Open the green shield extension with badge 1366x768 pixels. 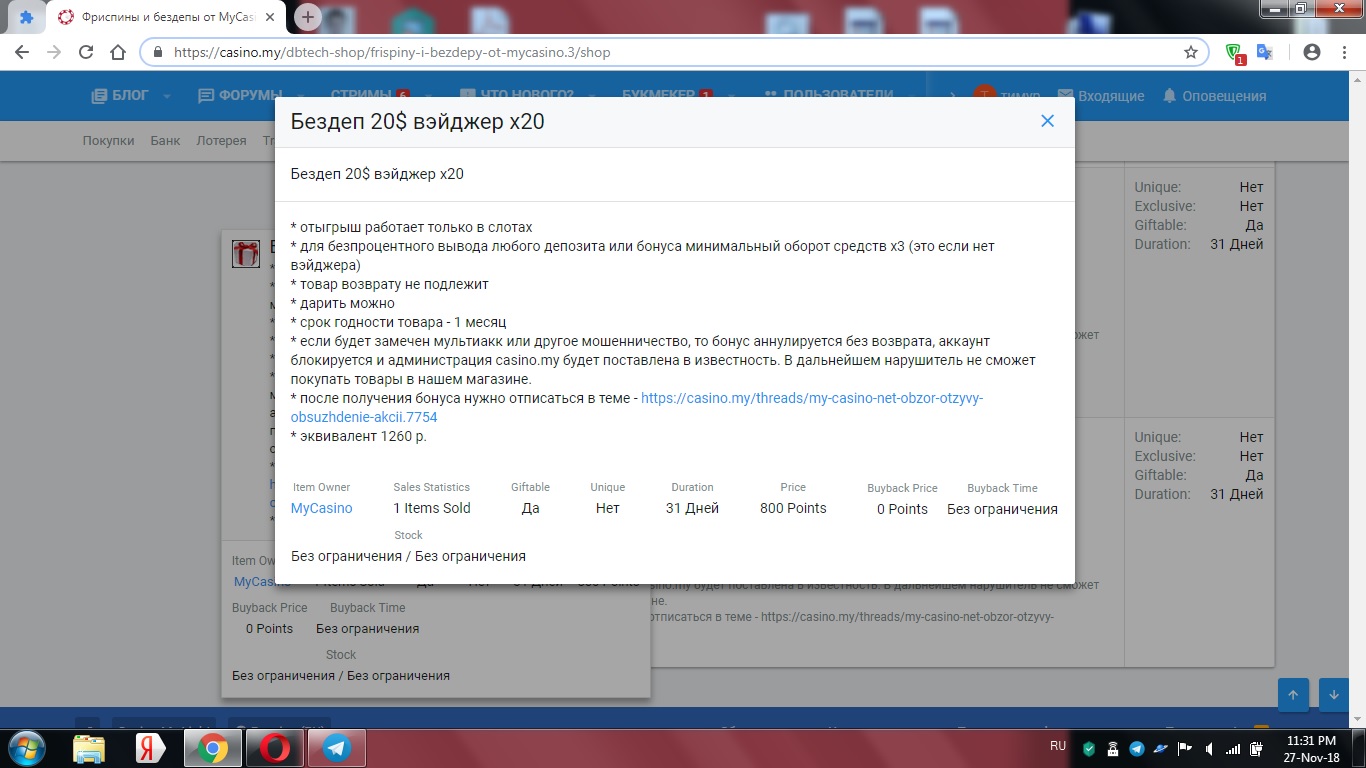[1235, 53]
